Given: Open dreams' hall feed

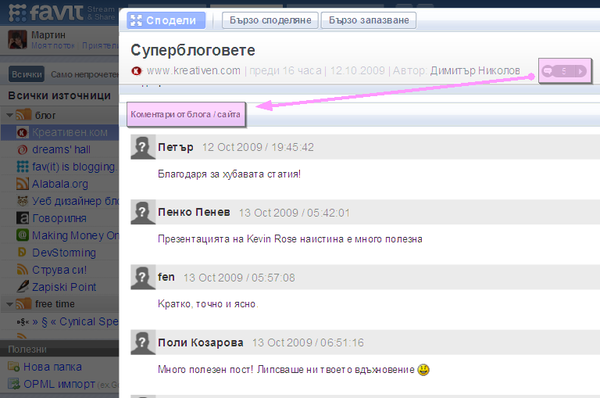Looking at the screenshot, I should point(61,149).
